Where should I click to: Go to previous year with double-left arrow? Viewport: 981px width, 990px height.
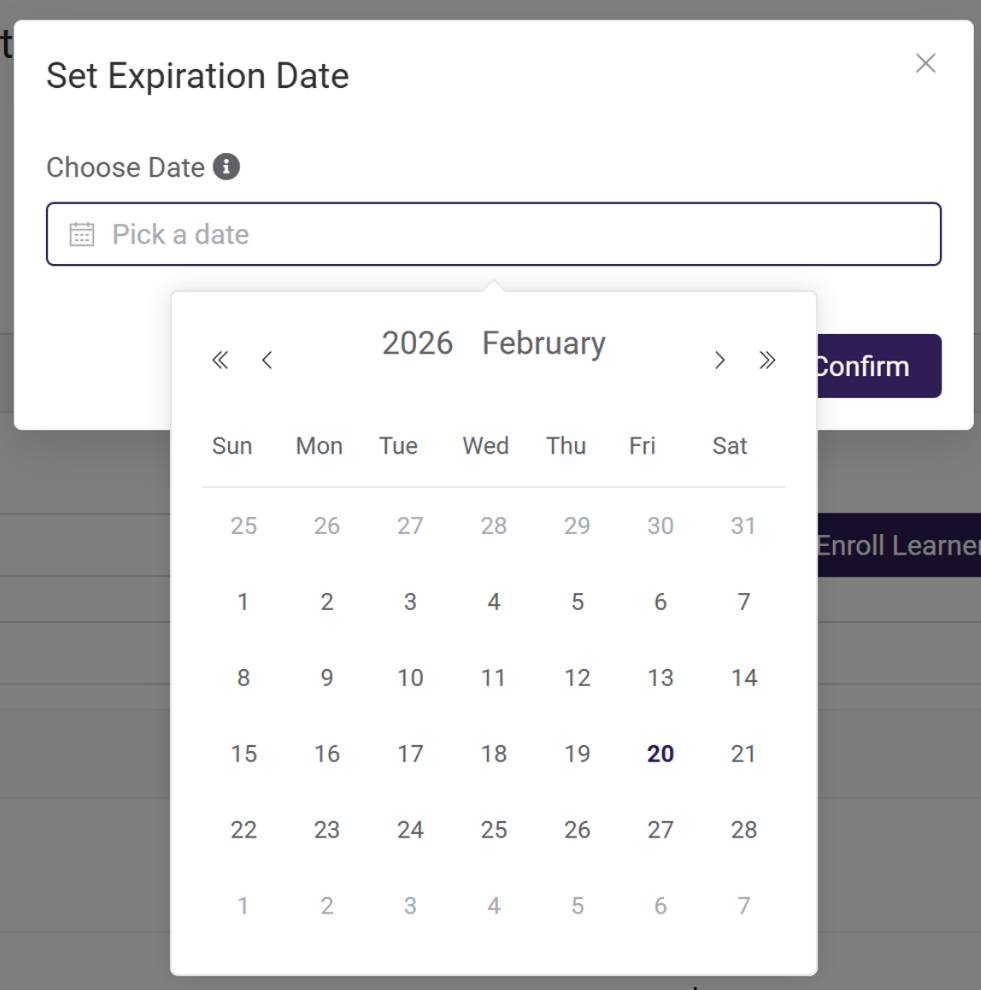(220, 361)
